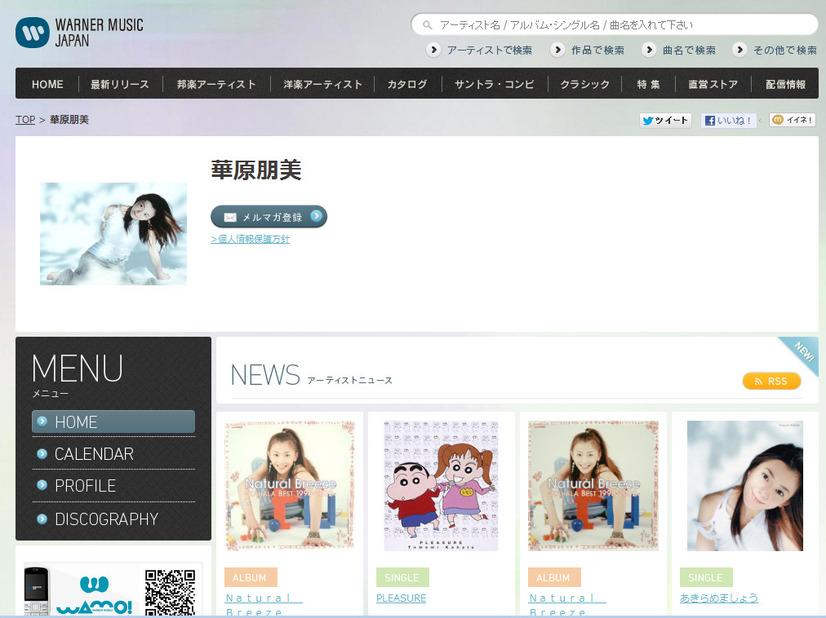
Task: Open the RSS feed button
Action: tap(771, 381)
